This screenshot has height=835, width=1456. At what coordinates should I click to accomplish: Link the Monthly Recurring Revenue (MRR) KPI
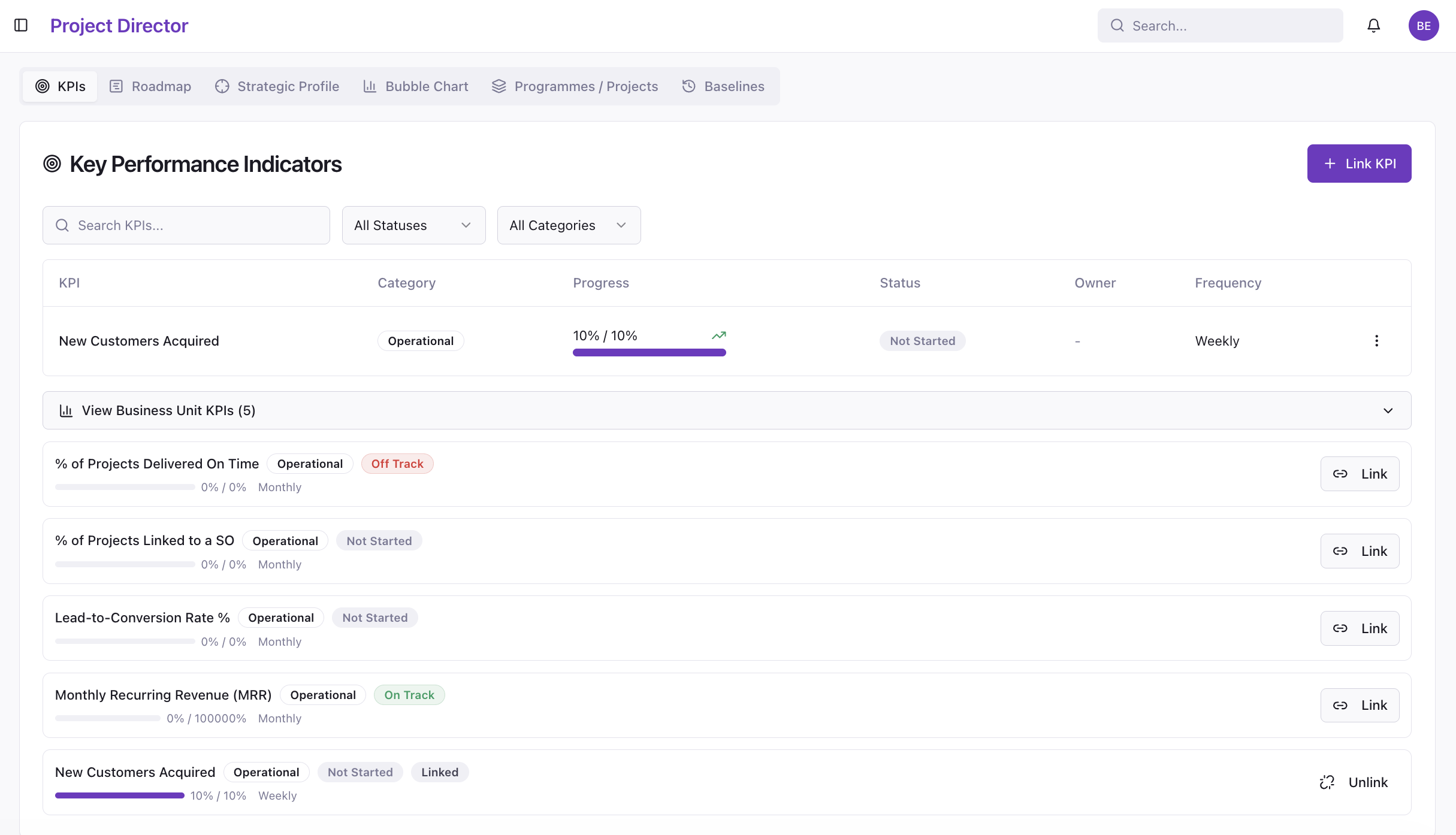pos(1360,705)
